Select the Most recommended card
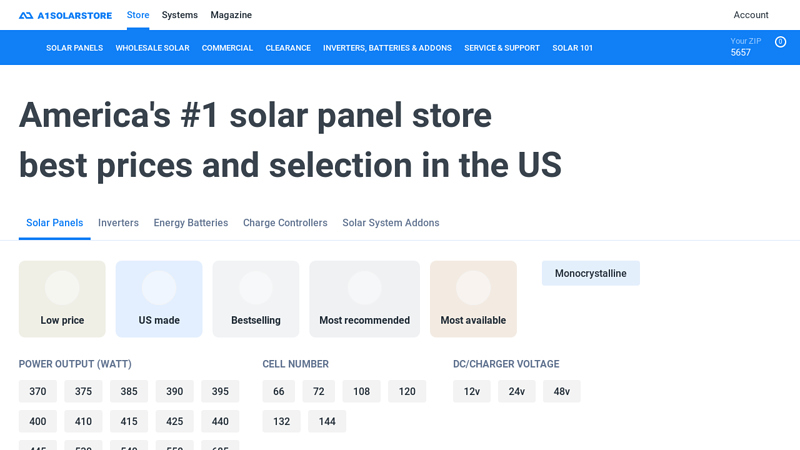 pos(364,299)
